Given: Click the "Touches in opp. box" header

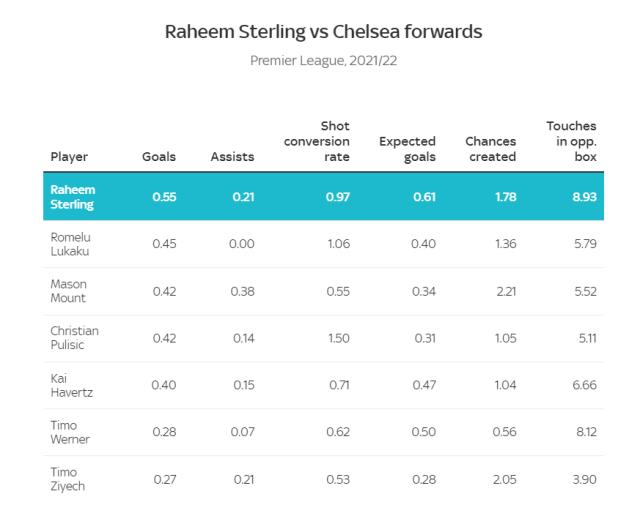Looking at the screenshot, I should (571, 142).
